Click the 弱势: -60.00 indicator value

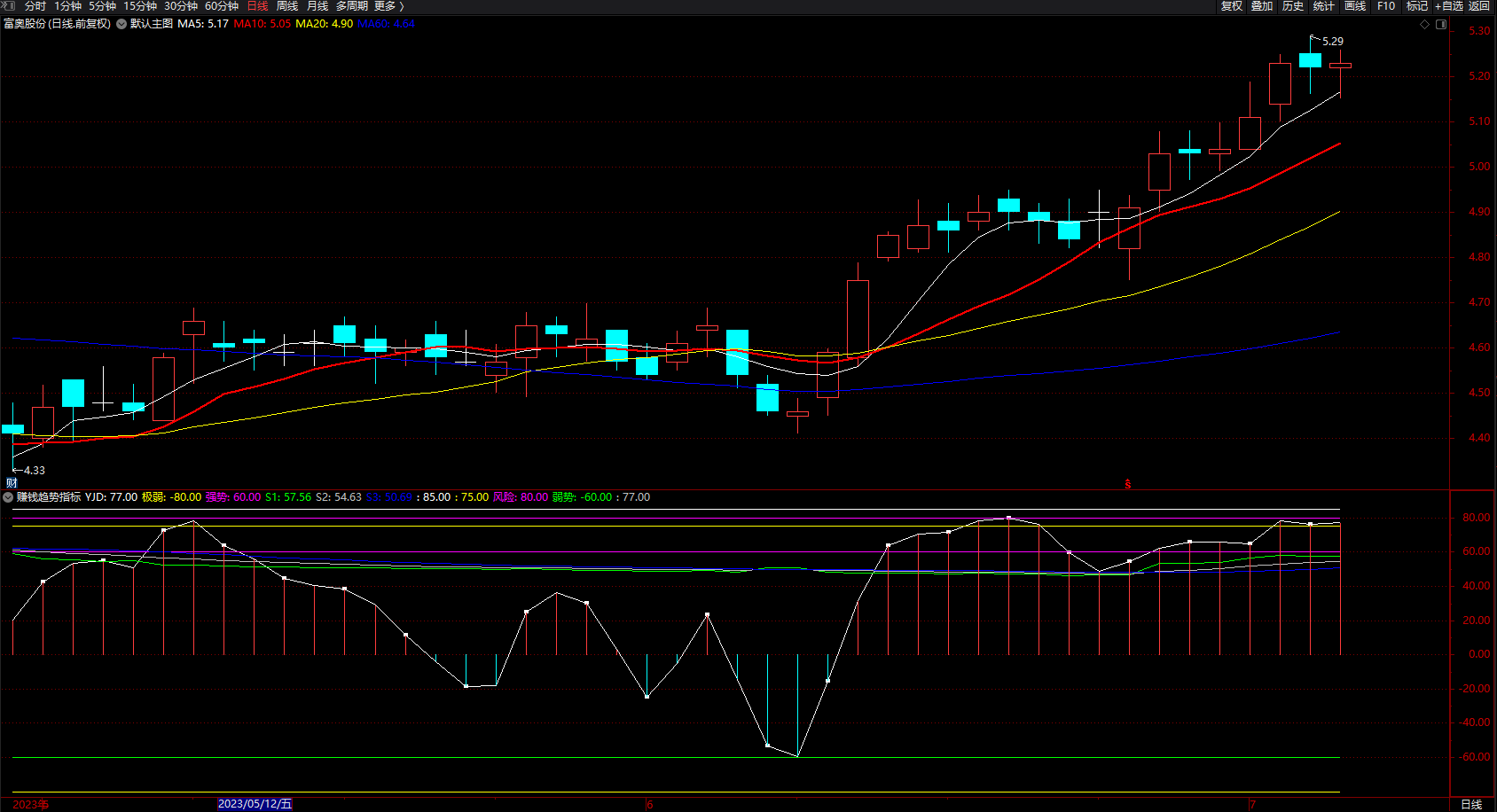pos(583,497)
